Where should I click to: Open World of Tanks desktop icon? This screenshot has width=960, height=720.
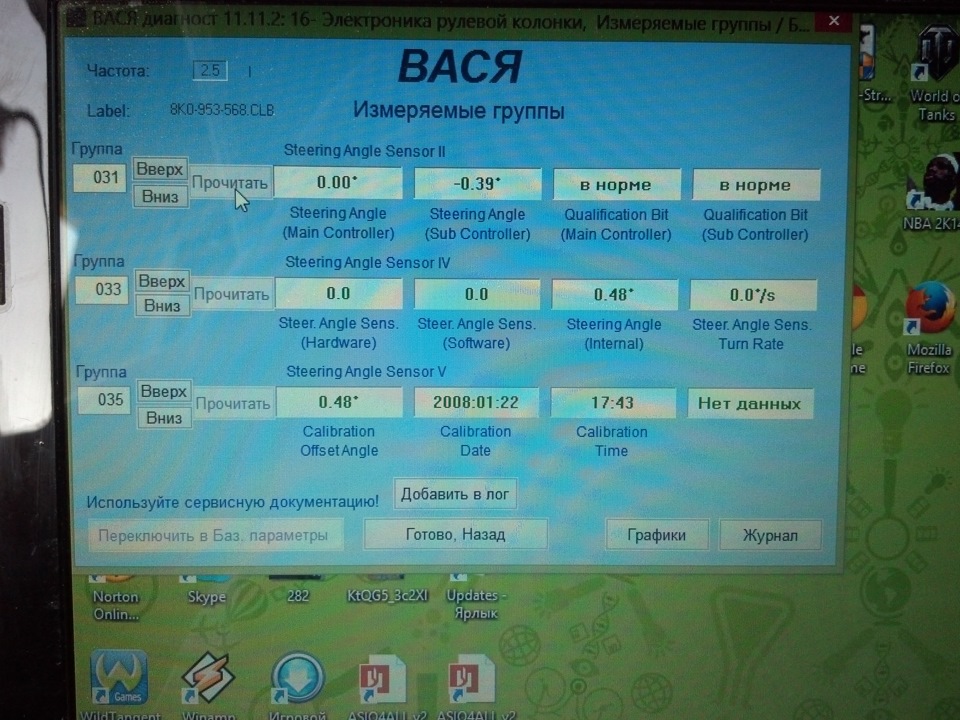935,73
